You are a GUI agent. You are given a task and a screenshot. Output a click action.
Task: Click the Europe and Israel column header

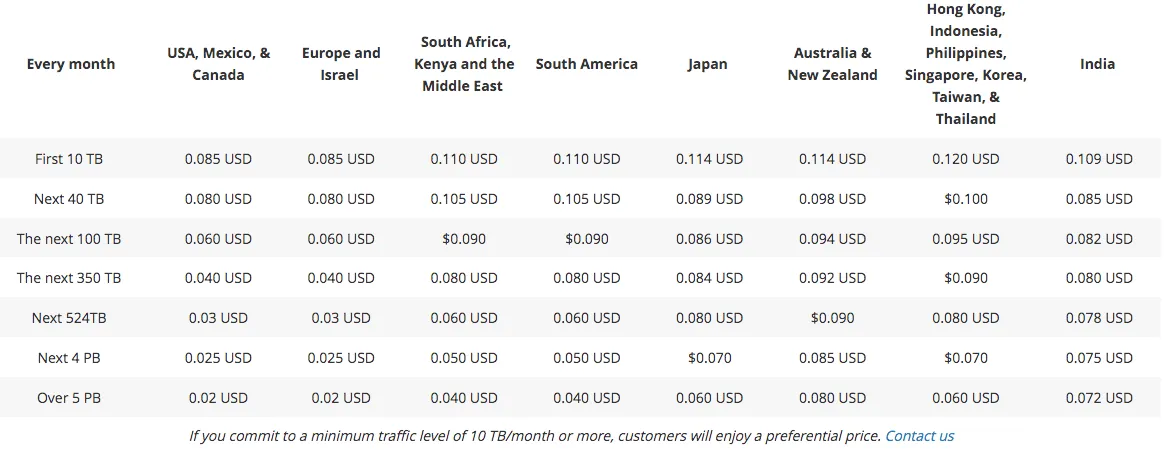341,64
